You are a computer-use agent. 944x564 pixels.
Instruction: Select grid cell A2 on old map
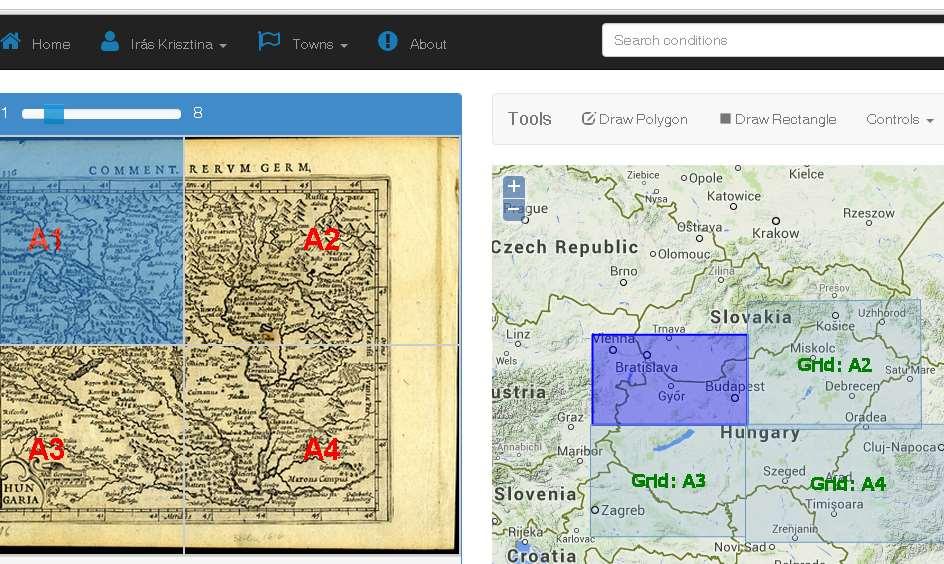coord(321,241)
